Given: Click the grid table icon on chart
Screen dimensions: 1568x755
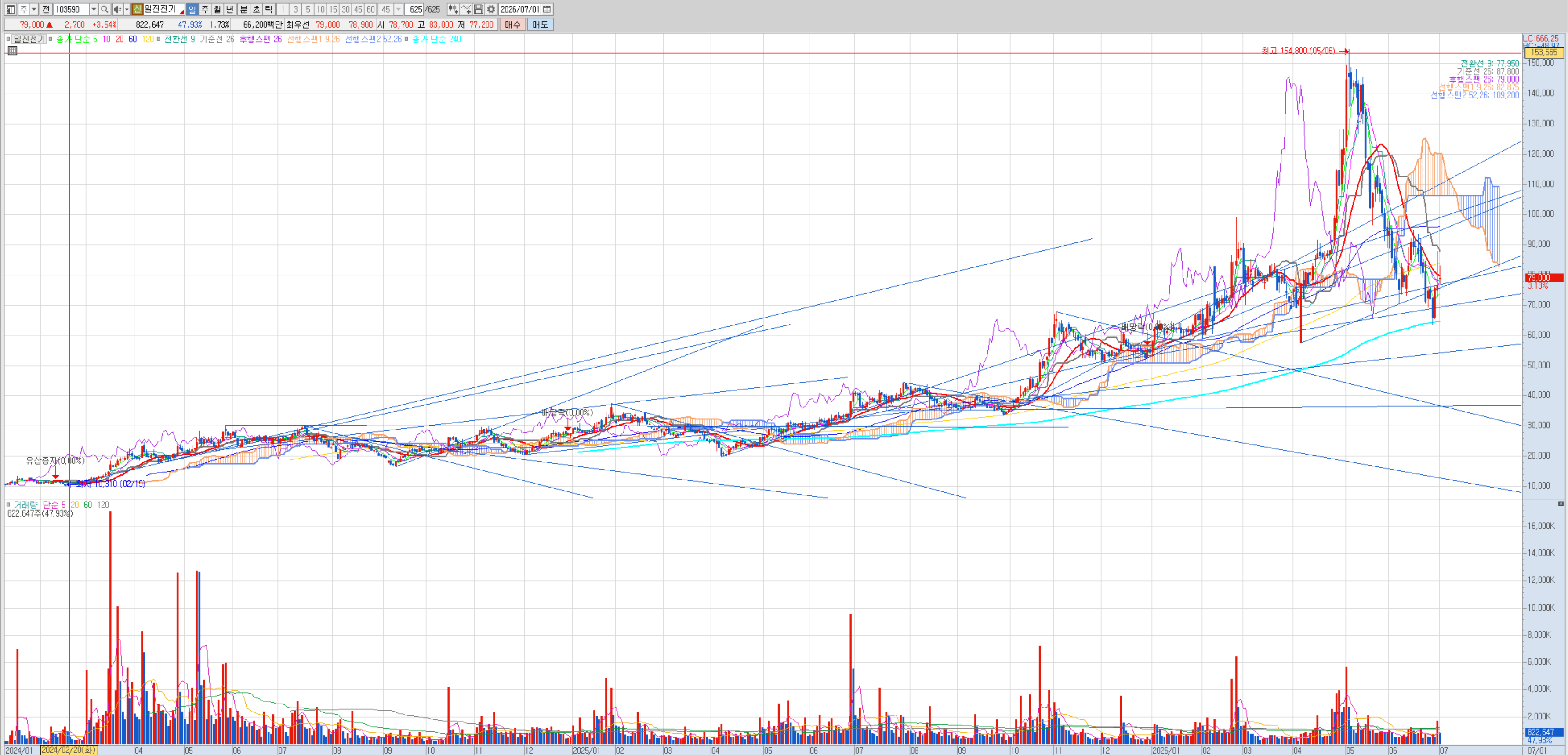Looking at the screenshot, I should (x=13, y=51).
